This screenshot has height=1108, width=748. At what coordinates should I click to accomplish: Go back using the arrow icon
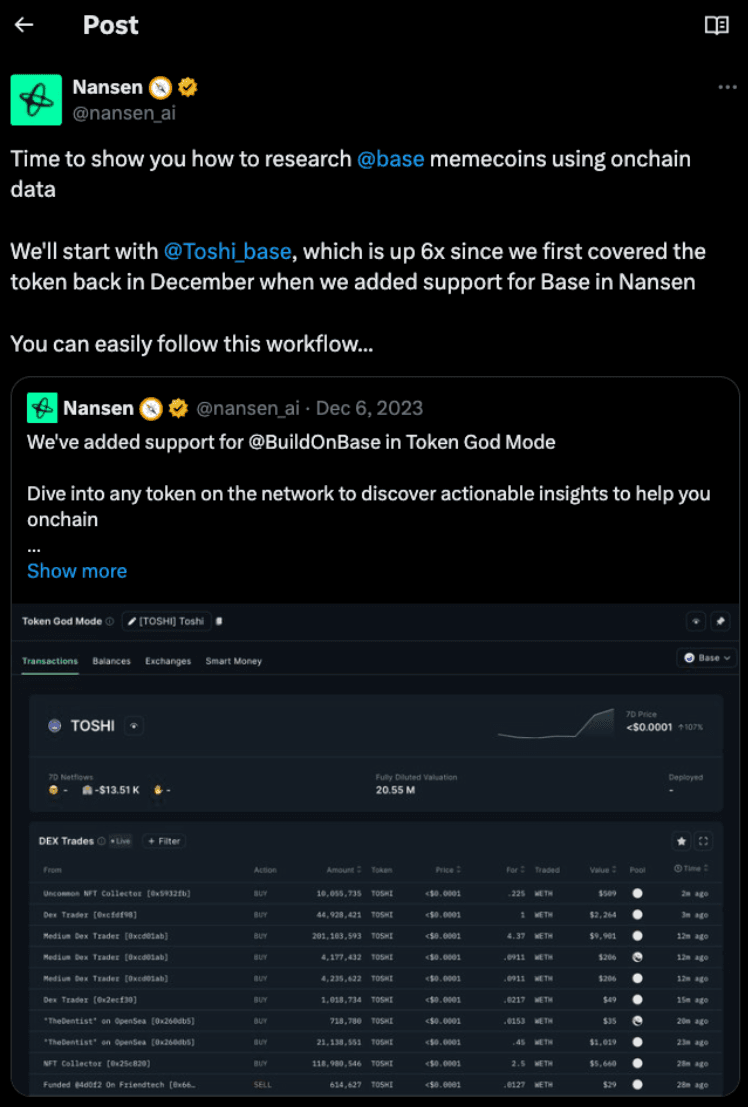pos(24,25)
